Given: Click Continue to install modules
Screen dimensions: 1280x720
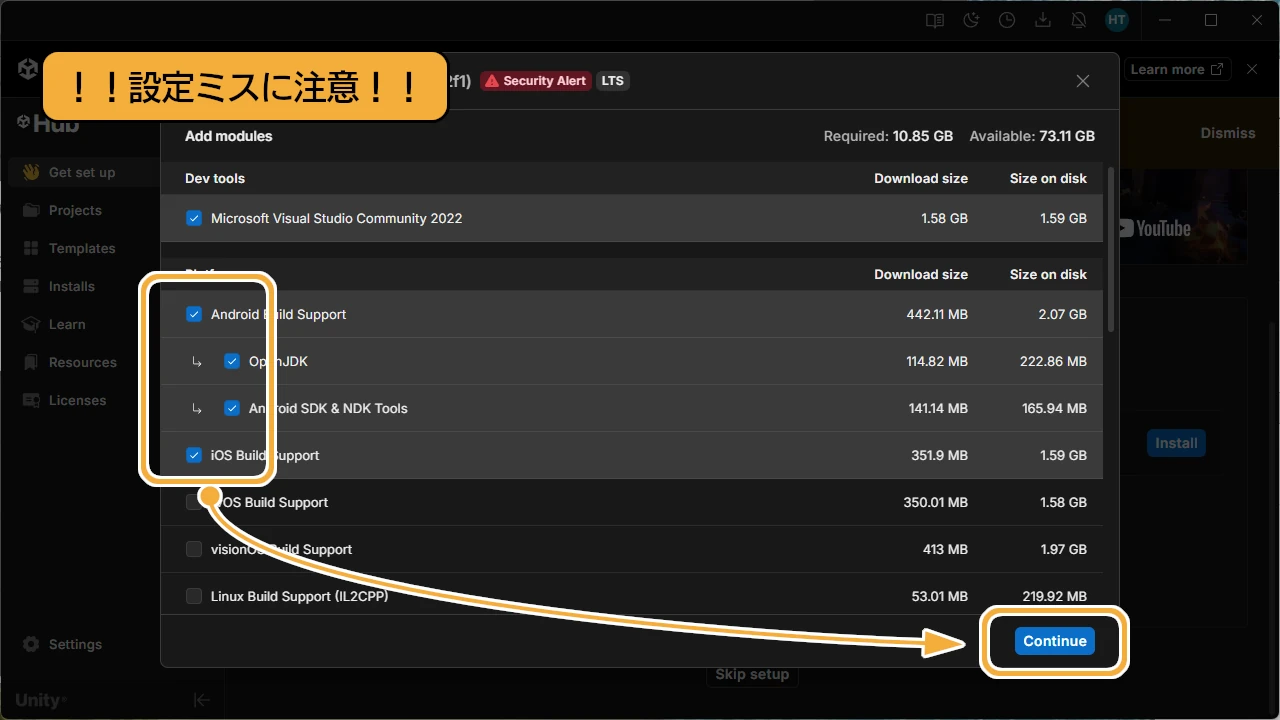Looking at the screenshot, I should click(x=1055, y=641).
